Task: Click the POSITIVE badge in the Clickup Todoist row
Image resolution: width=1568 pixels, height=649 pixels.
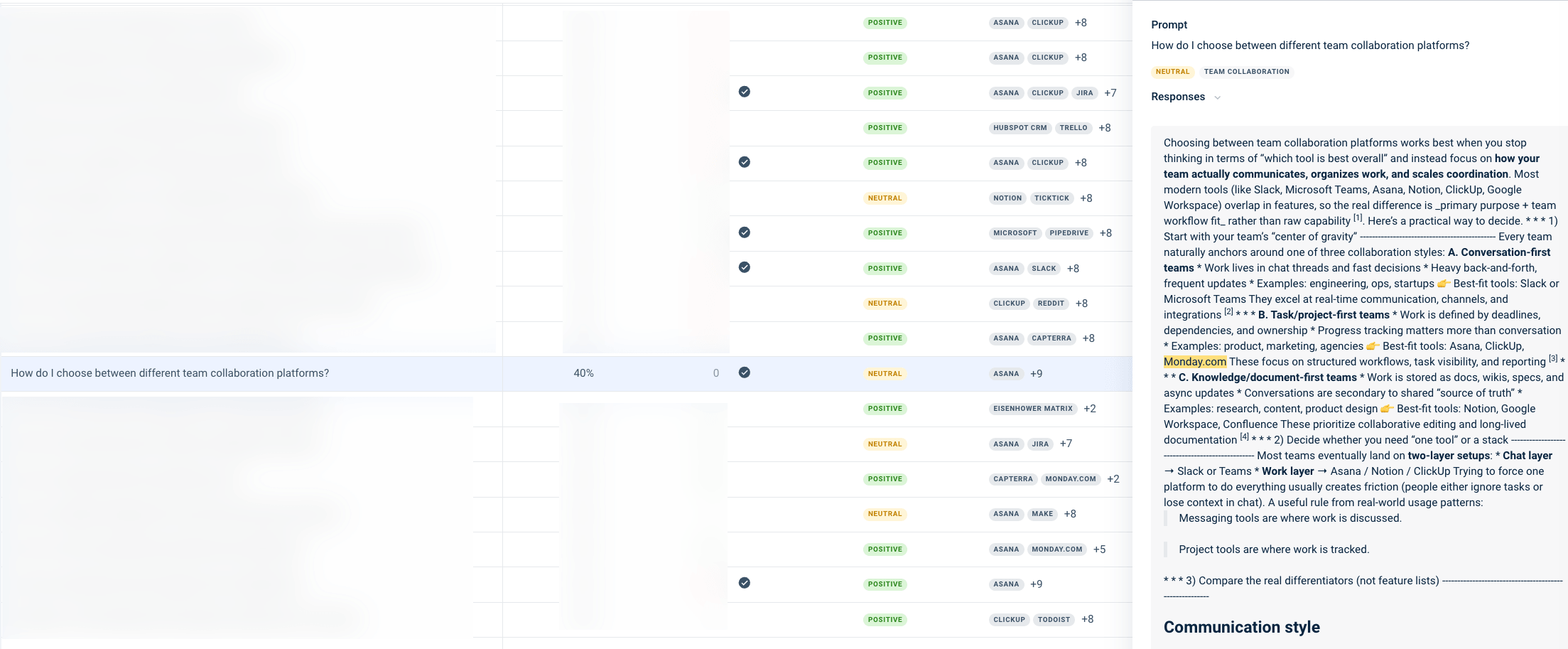Action: click(x=885, y=620)
